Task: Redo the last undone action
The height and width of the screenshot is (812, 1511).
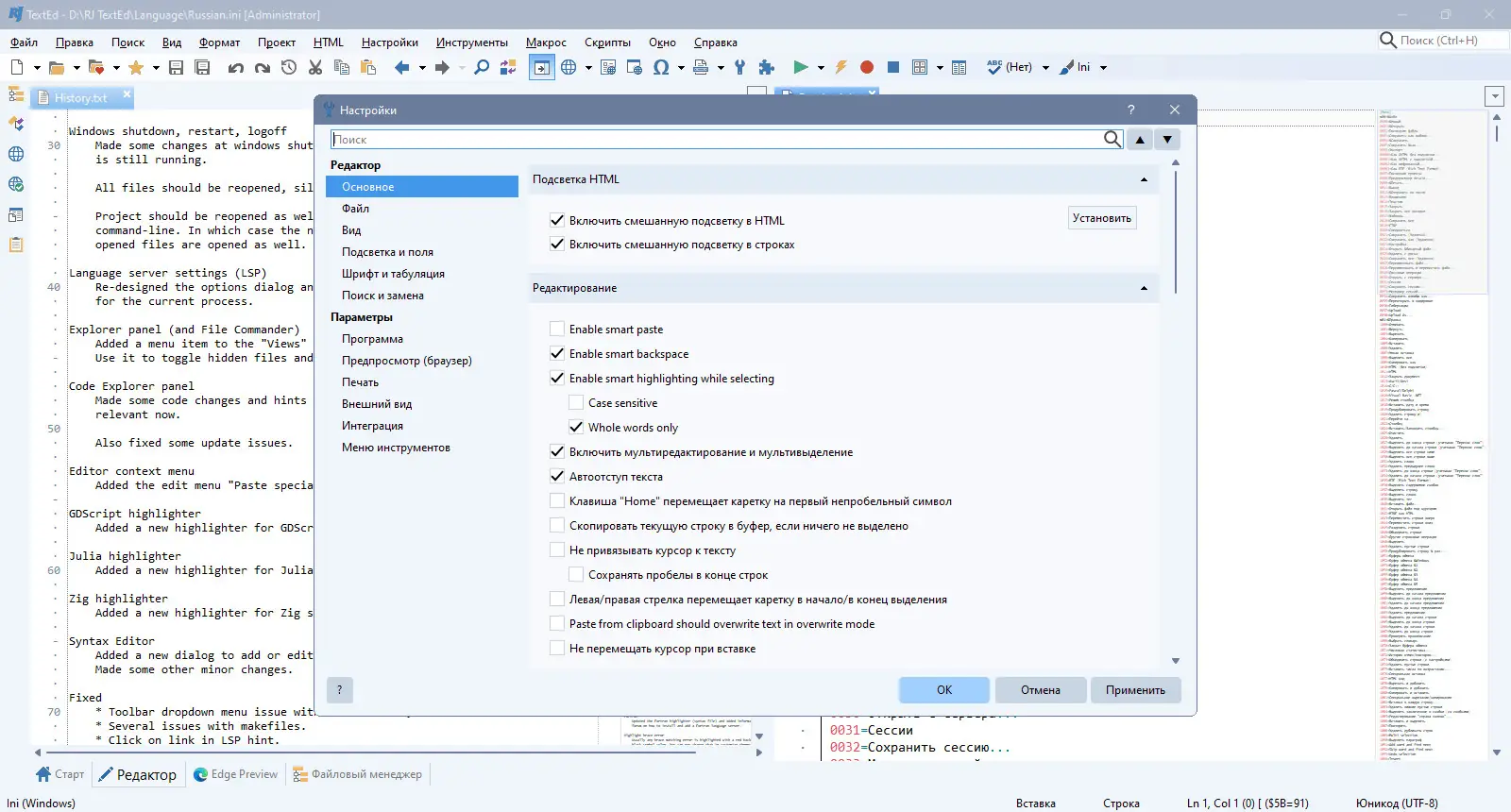Action: pos(263,67)
